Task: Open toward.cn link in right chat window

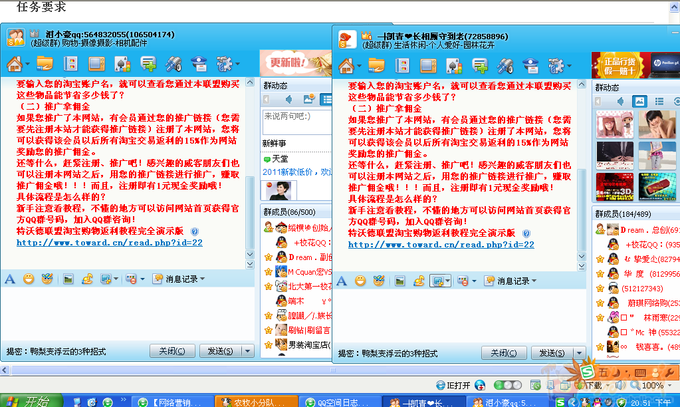Action: pos(441,244)
